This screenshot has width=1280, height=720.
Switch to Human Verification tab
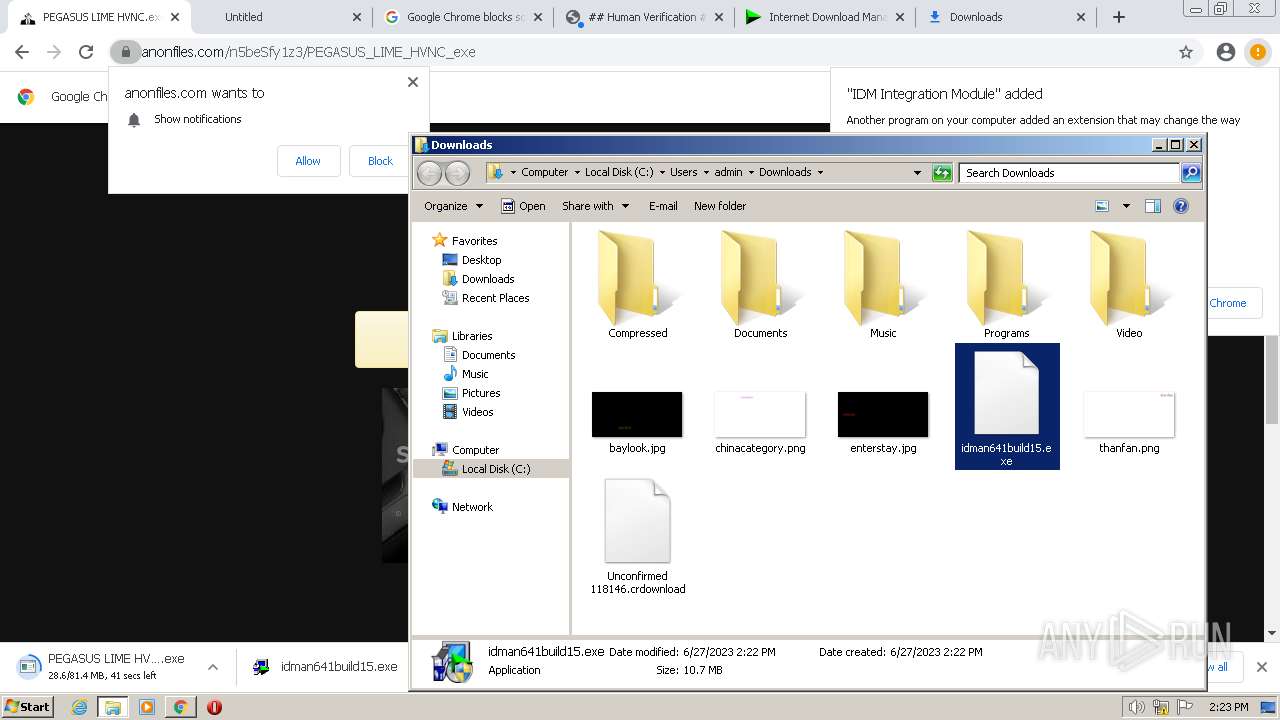644,17
